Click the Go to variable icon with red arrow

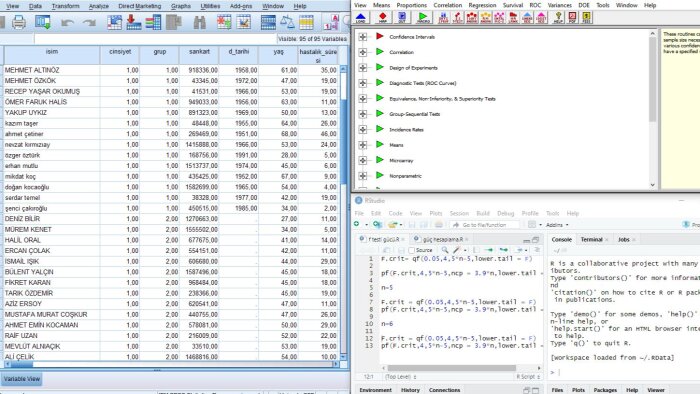[x=133, y=22]
